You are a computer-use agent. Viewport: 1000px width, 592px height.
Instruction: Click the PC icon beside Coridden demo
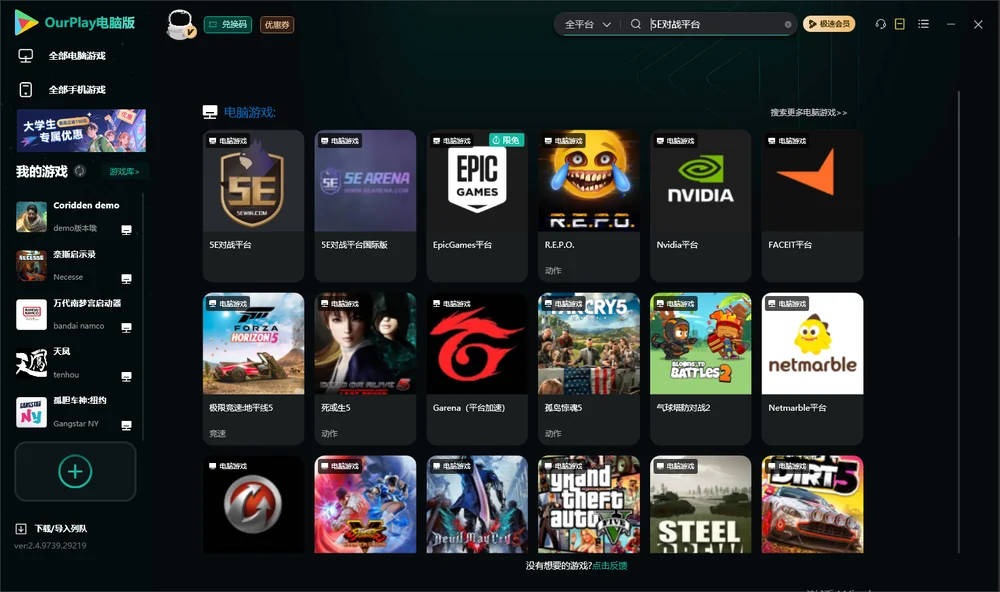pos(126,230)
